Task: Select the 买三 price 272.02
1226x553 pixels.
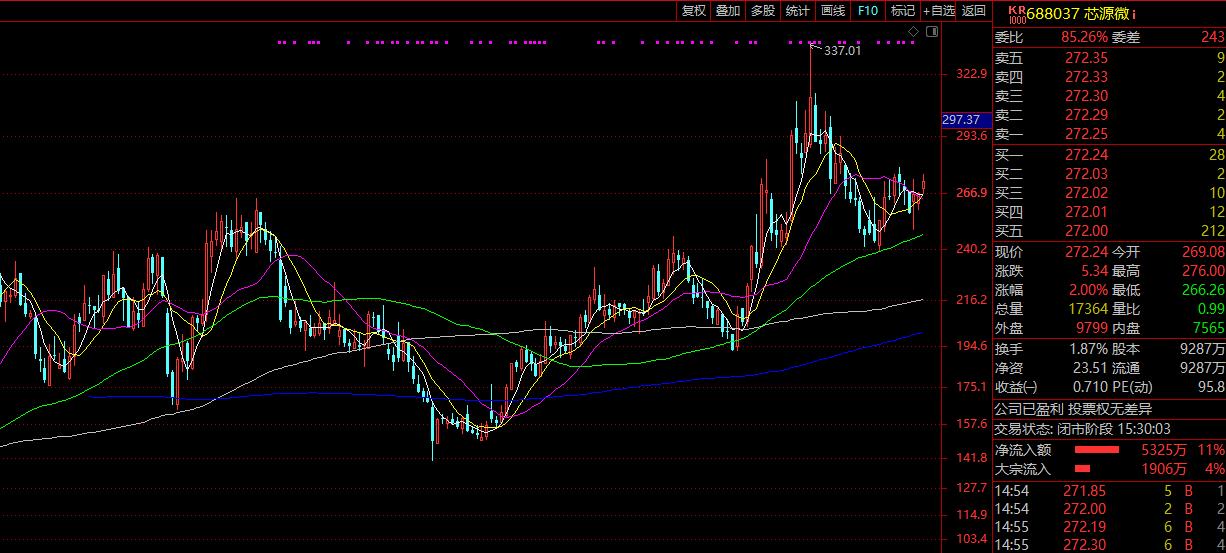Action: coord(1086,193)
